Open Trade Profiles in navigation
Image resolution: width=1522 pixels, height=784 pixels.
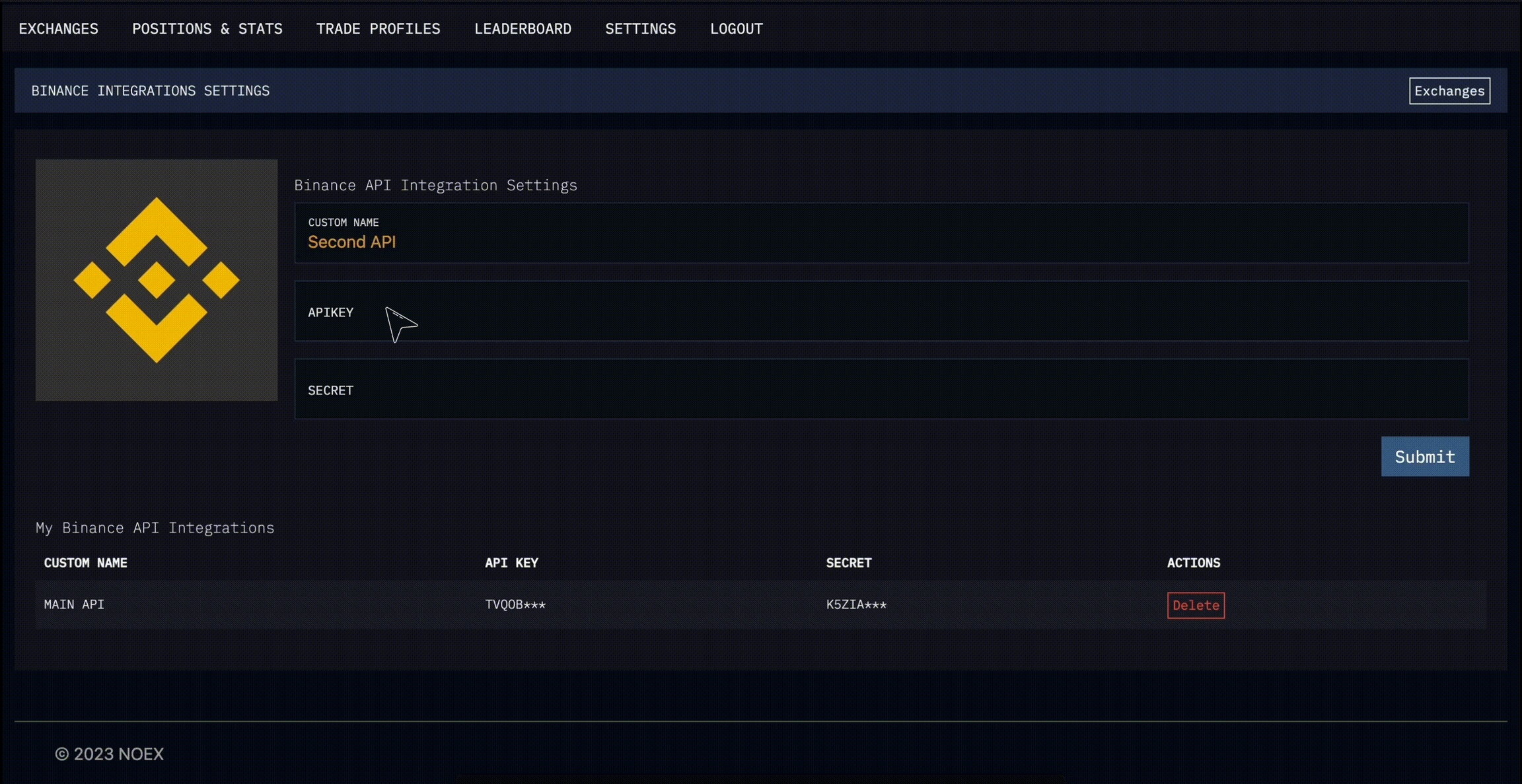pyautogui.click(x=378, y=29)
